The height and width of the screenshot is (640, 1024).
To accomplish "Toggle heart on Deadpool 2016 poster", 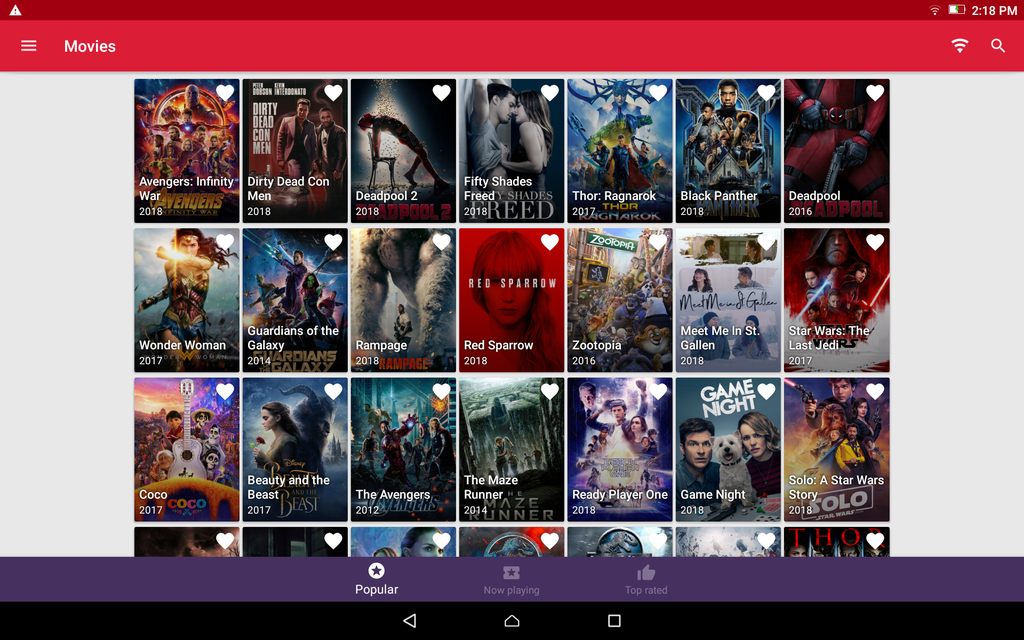I will (875, 93).
